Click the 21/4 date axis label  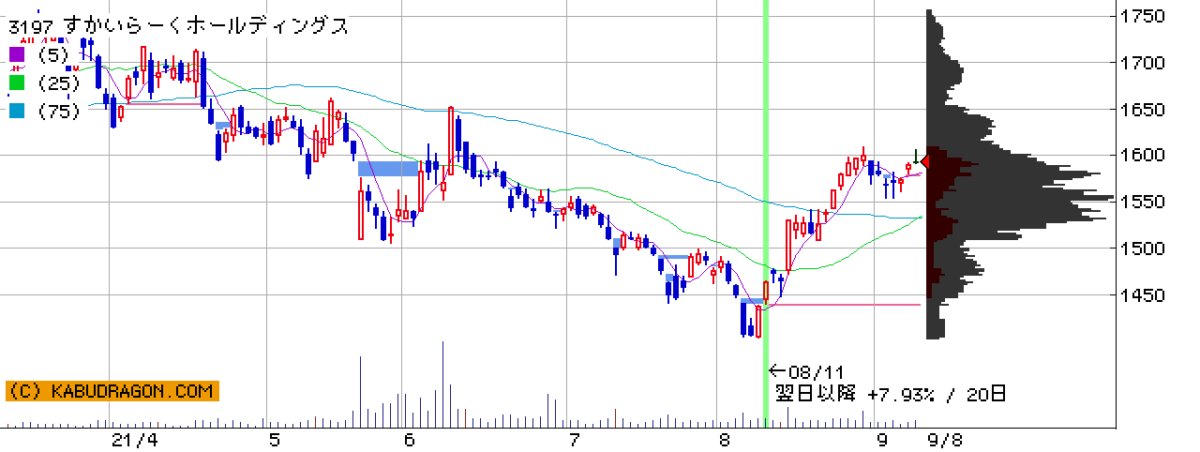pyautogui.click(x=134, y=440)
